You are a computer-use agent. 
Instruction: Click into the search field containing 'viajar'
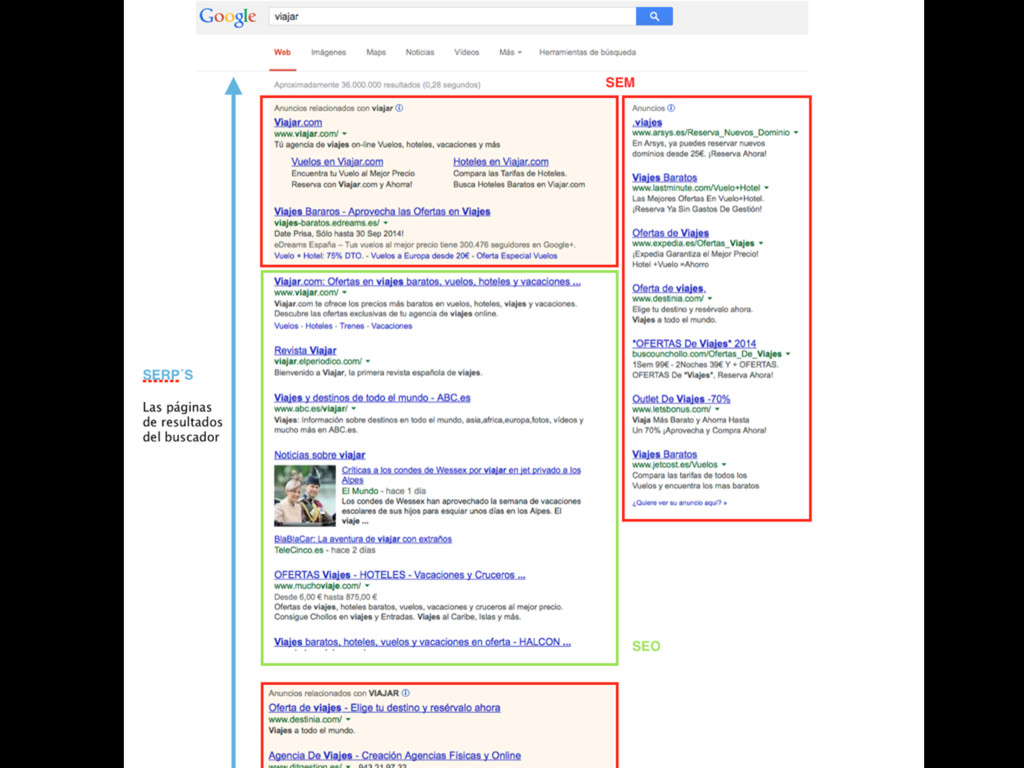452,16
